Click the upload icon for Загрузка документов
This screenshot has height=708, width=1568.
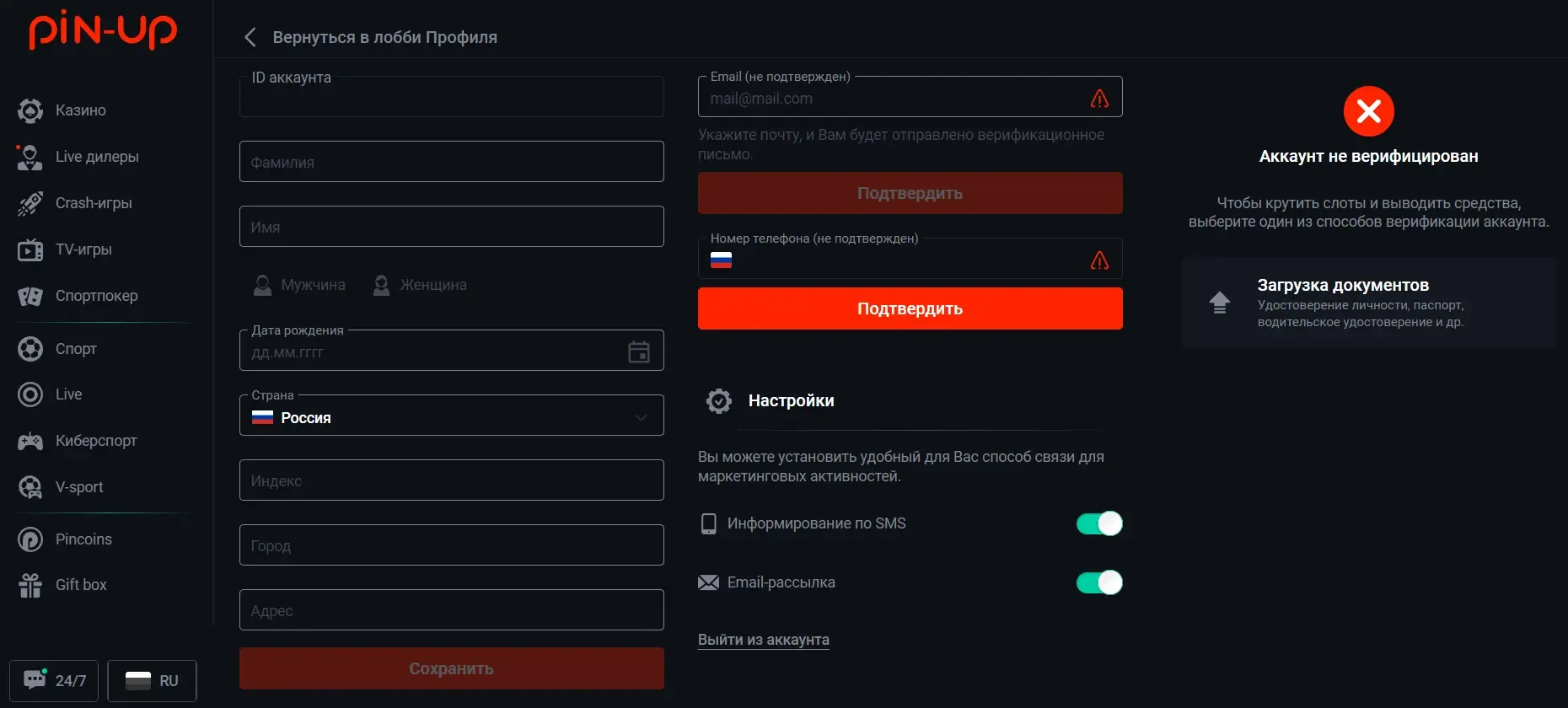[1220, 303]
